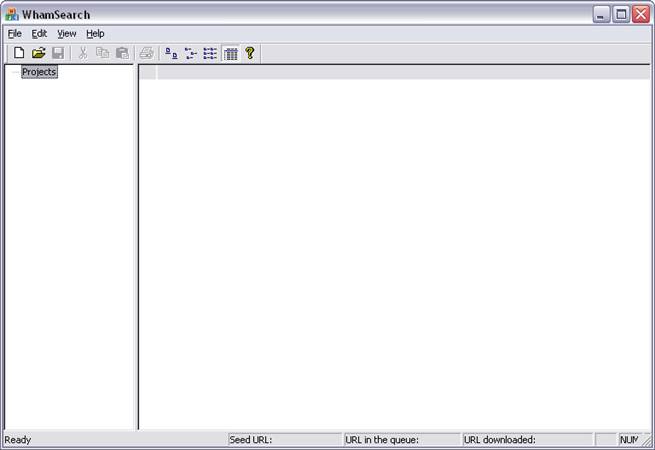Open a file using the folder icon
Image resolution: width=655 pixels, height=450 pixels.
38,53
